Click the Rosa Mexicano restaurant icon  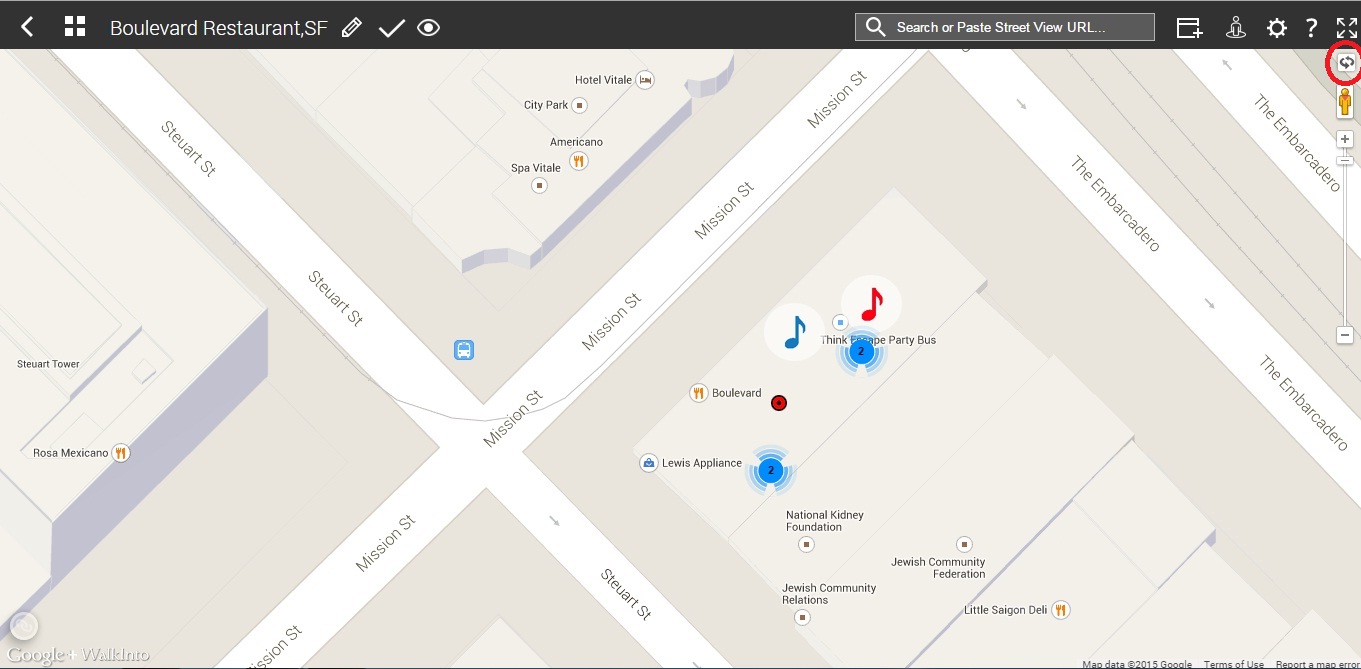pos(121,453)
